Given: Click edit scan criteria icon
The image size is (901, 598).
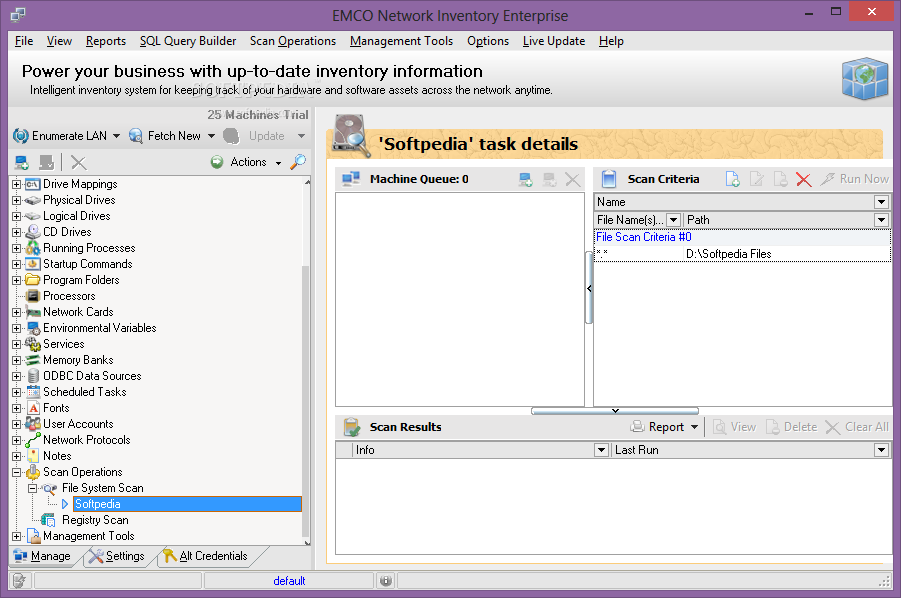Looking at the screenshot, I should pyautogui.click(x=756, y=179).
